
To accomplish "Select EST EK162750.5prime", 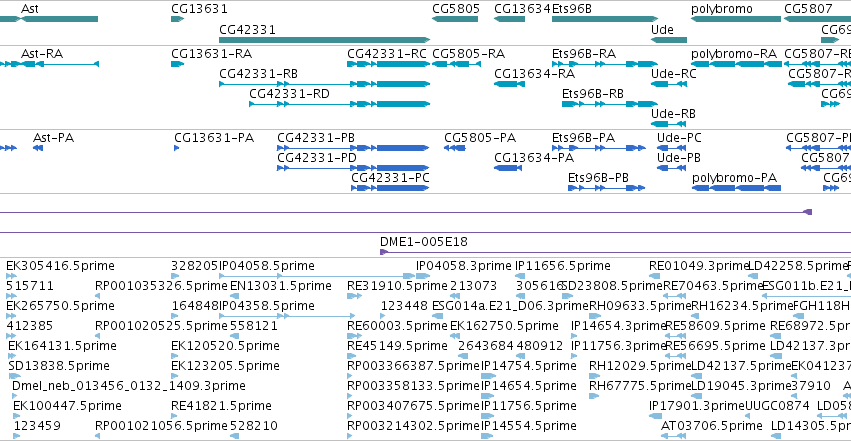I will pyautogui.click(x=504, y=326).
